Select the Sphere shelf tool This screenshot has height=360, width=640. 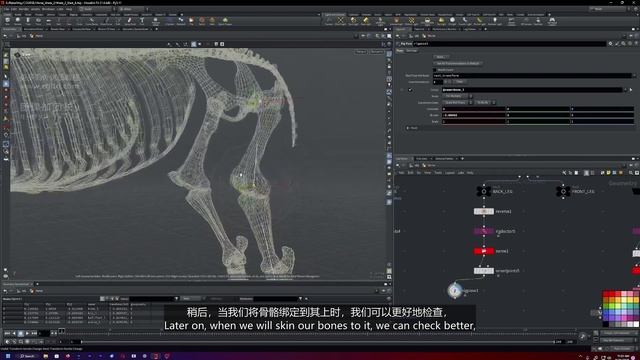(18, 21)
